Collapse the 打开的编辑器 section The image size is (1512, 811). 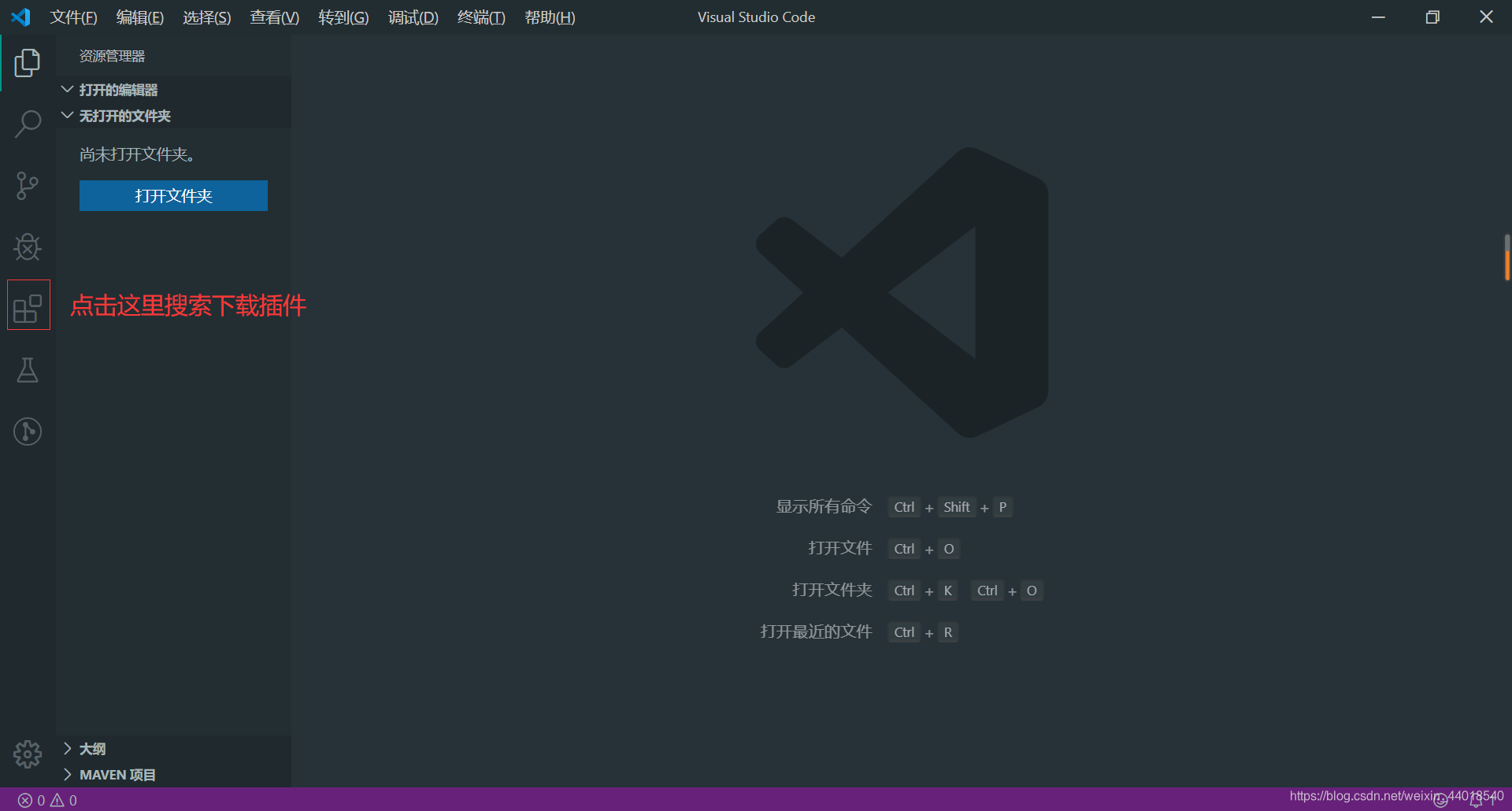pos(173,90)
